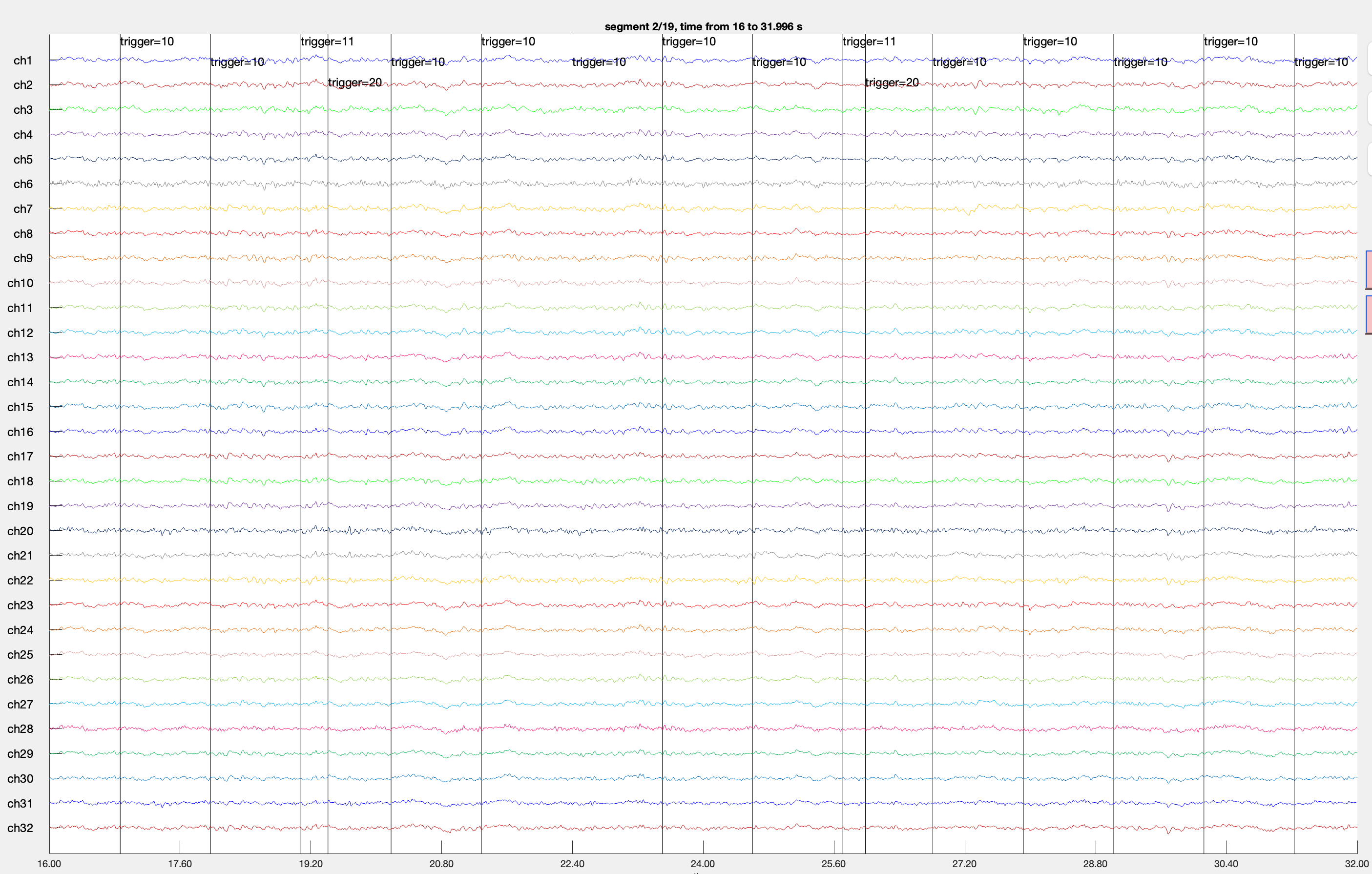Select the ch8 channel label

tap(23, 233)
